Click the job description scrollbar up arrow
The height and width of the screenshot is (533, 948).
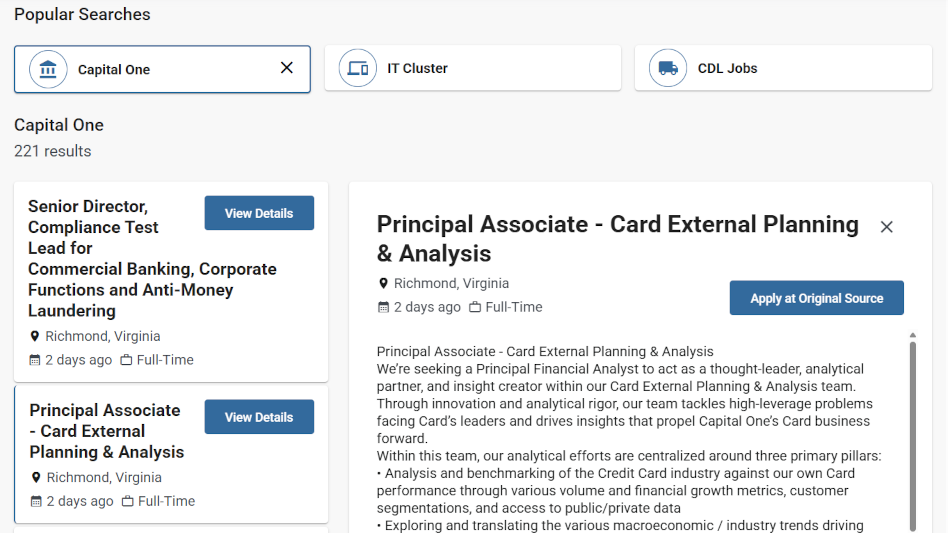913,335
